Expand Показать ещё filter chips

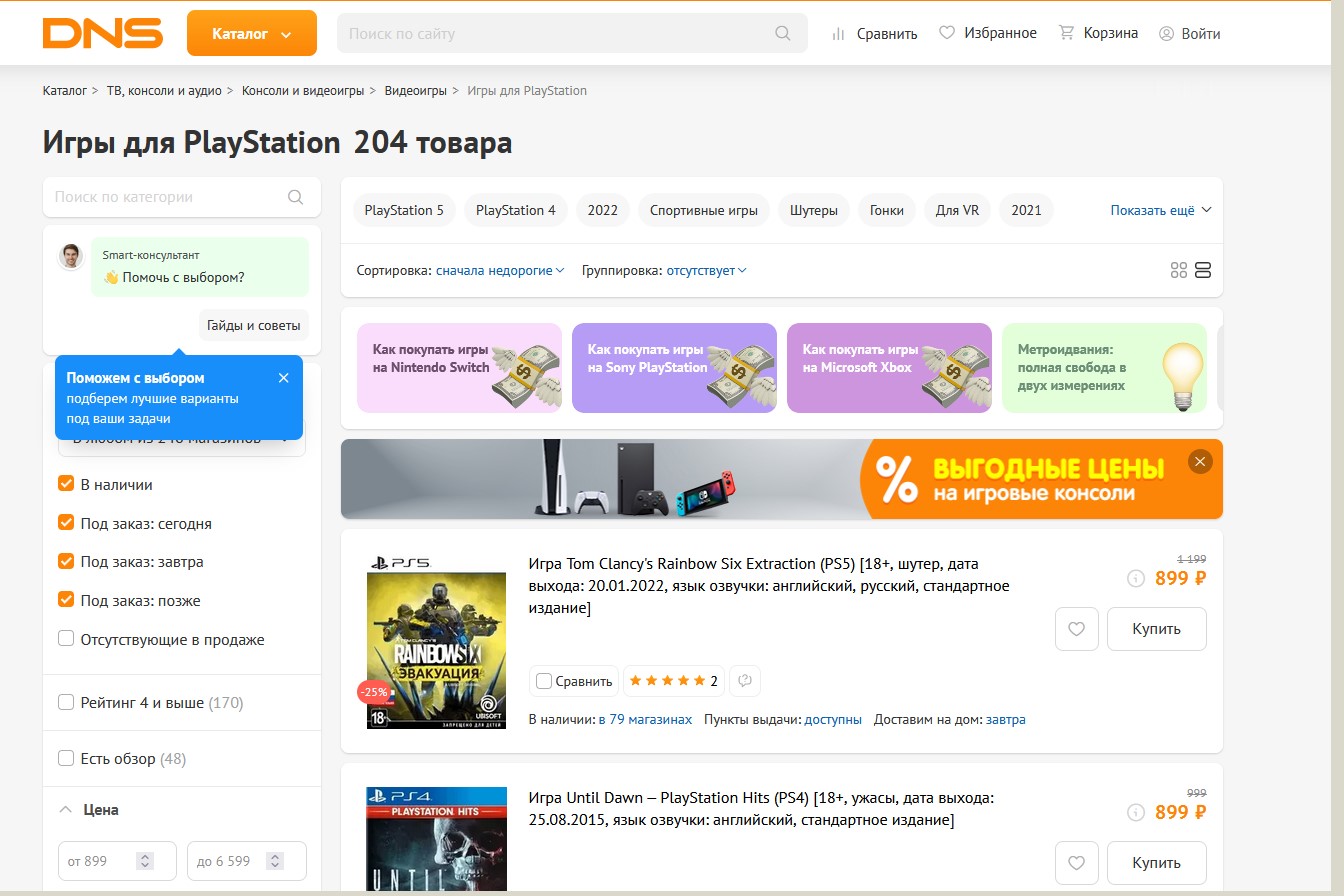click(1161, 210)
